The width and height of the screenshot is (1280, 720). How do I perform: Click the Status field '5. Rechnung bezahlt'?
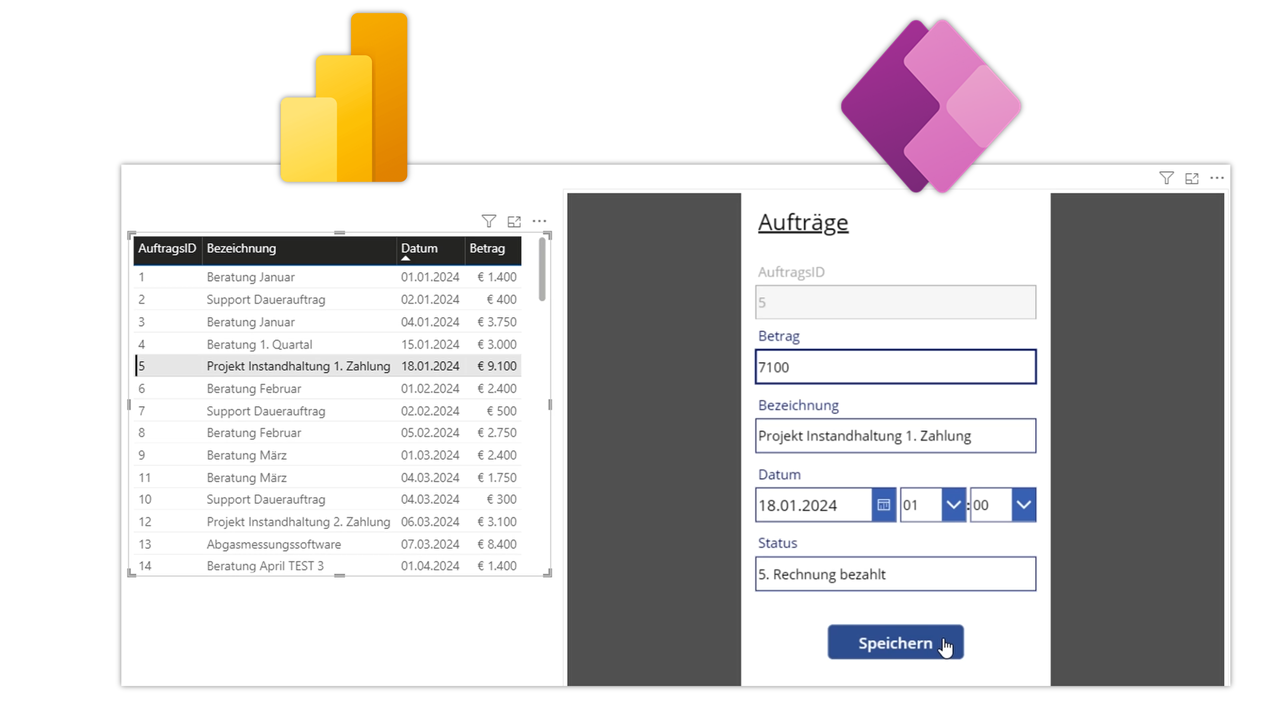(895, 574)
